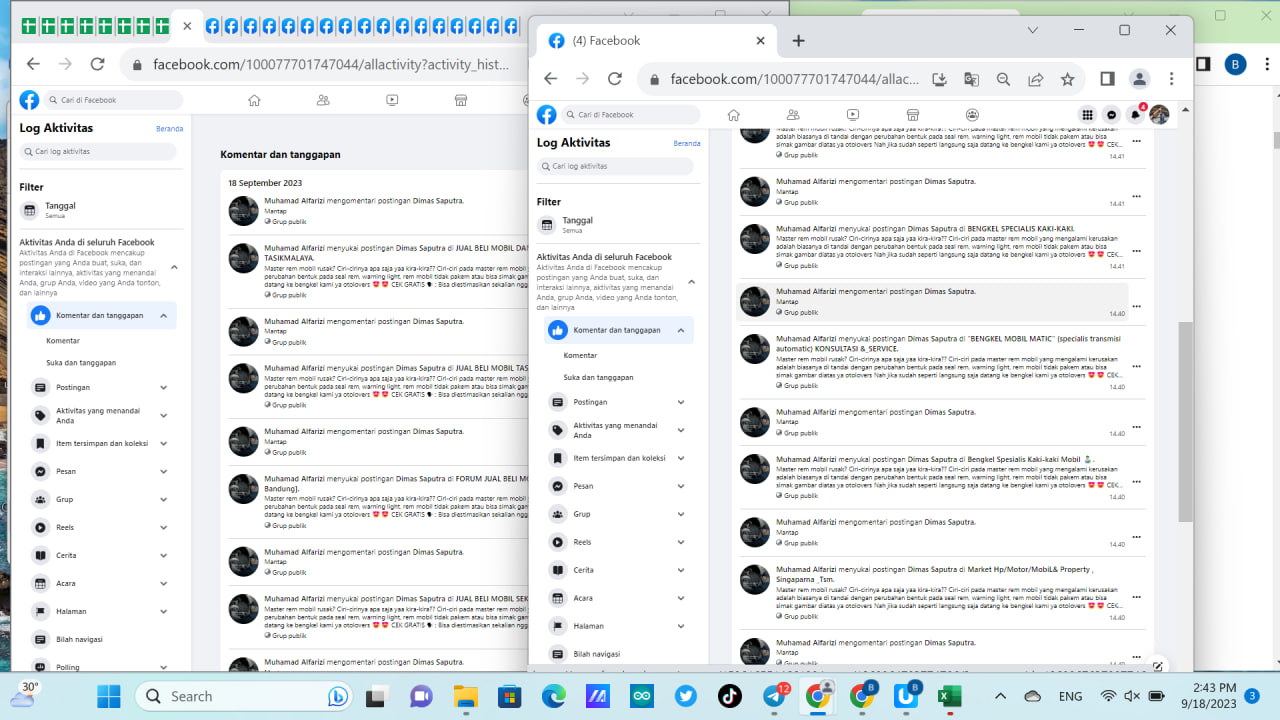Select Suka dan tanggapan in back window
The image size is (1280, 720).
[81, 363]
